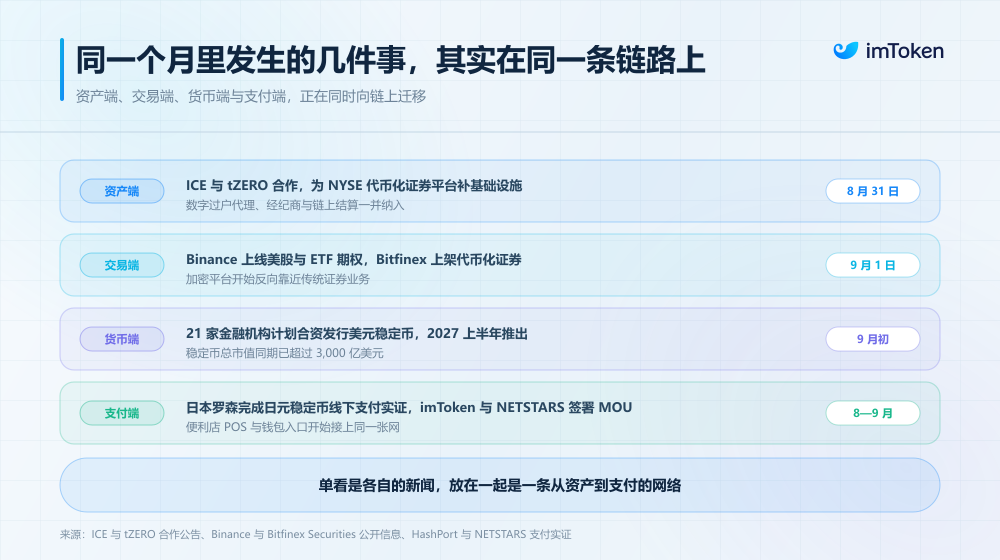The image size is (1000, 560).
Task: Click text 数字过户代理、经纪商与链上结算一并纳入
Action: [295, 205]
